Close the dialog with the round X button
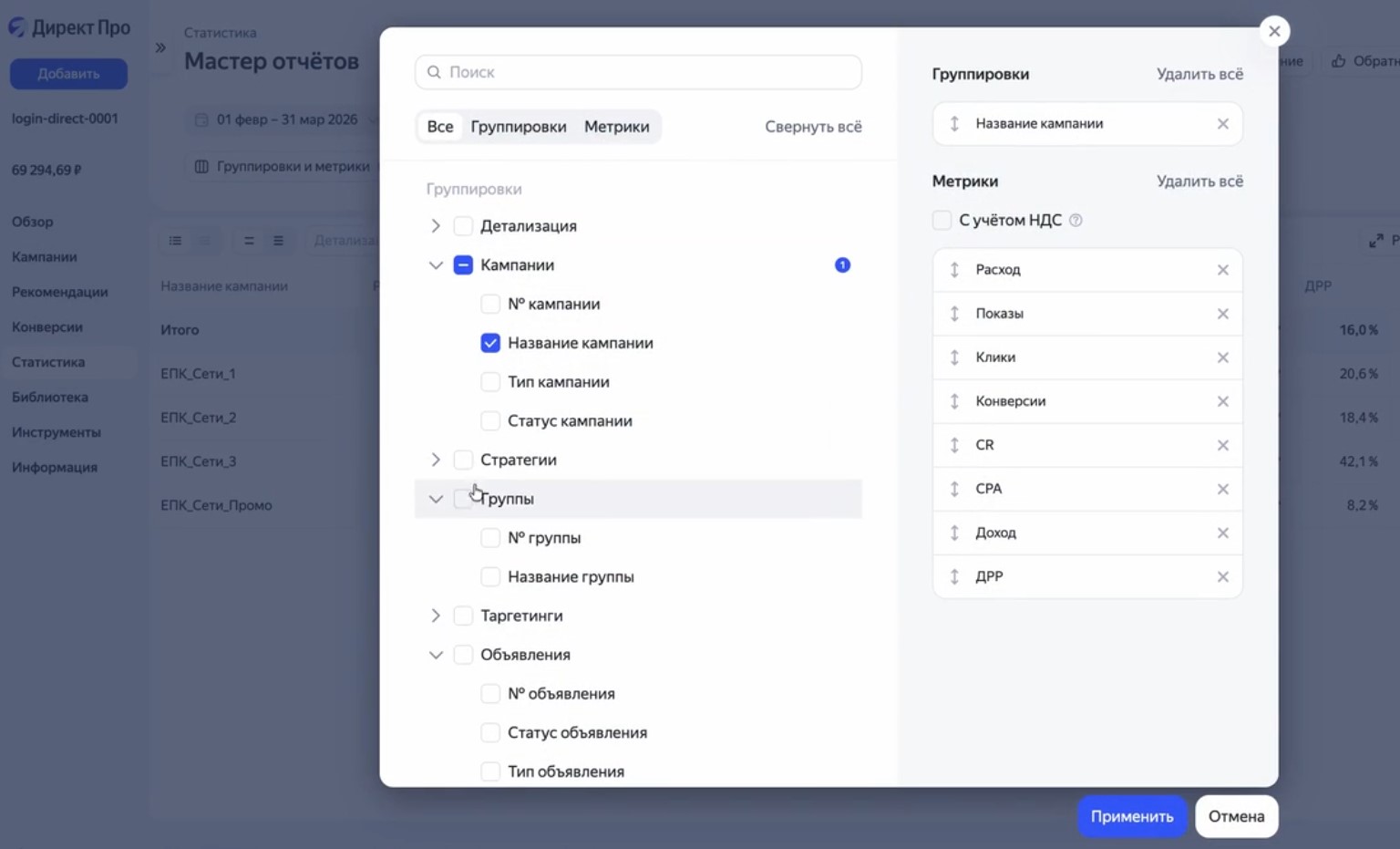1400x849 pixels. [1274, 31]
